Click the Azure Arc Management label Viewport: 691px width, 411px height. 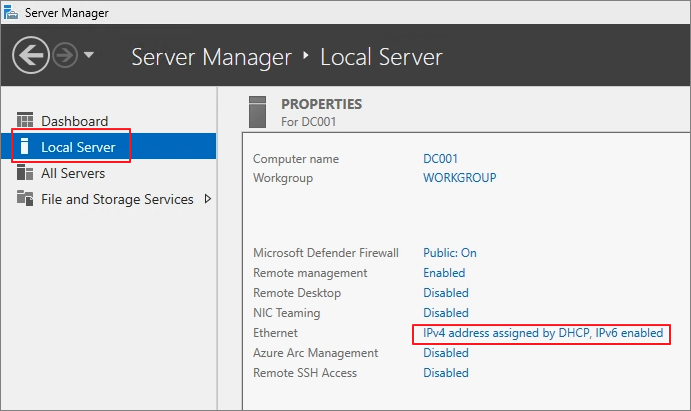pos(316,353)
